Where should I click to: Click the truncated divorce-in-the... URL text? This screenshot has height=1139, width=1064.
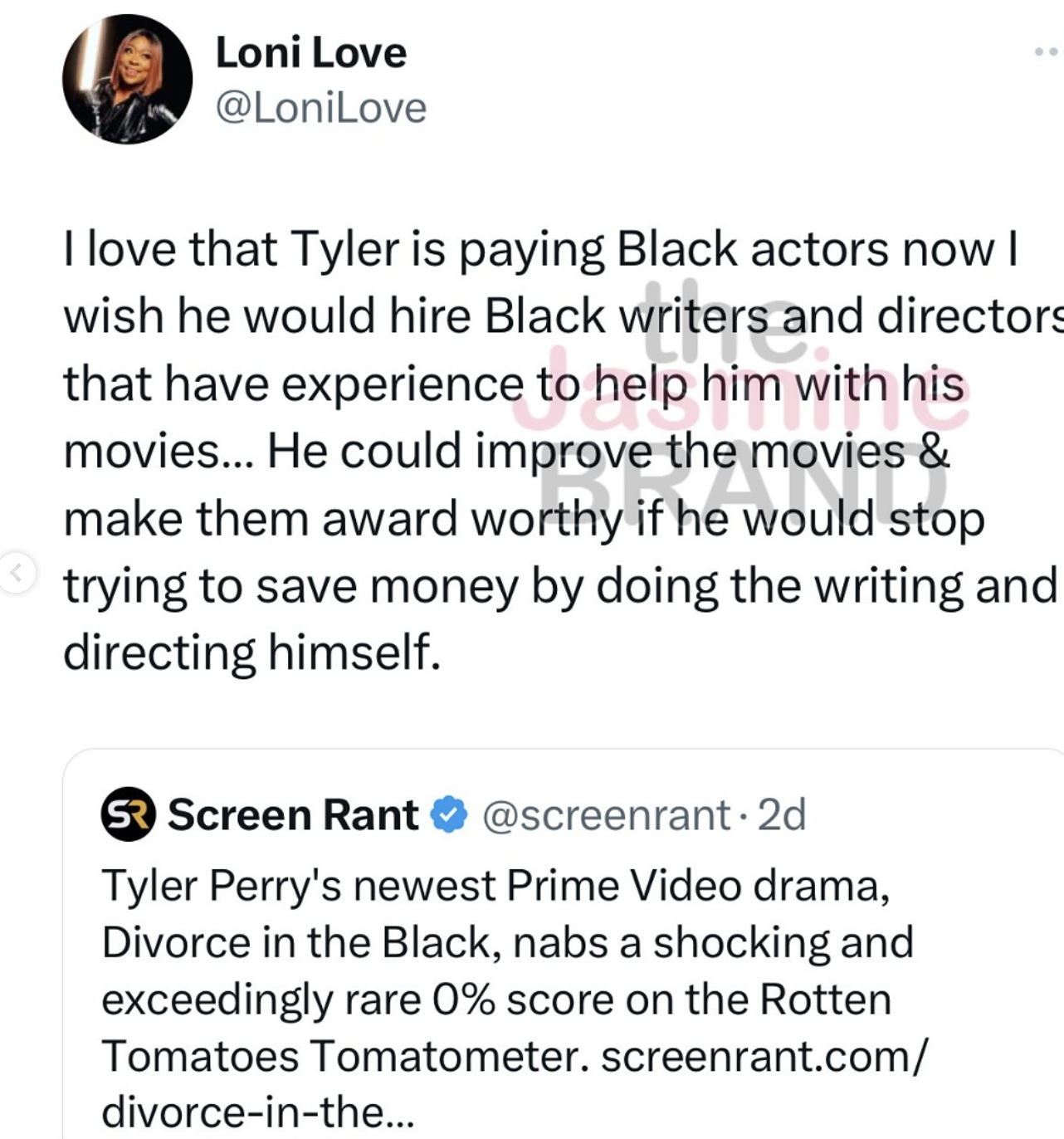tap(257, 1112)
